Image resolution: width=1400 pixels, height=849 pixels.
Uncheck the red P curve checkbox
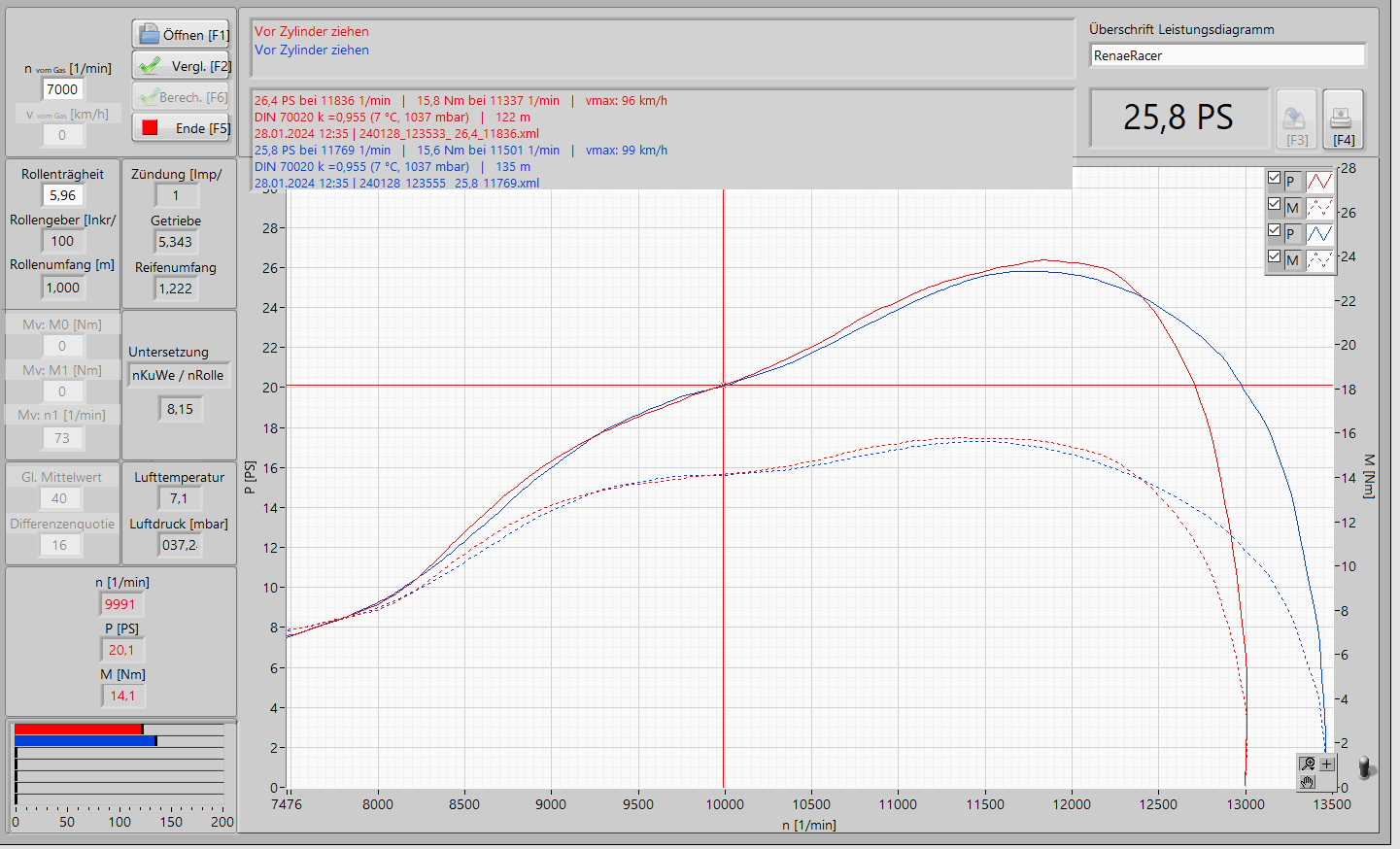(1274, 179)
